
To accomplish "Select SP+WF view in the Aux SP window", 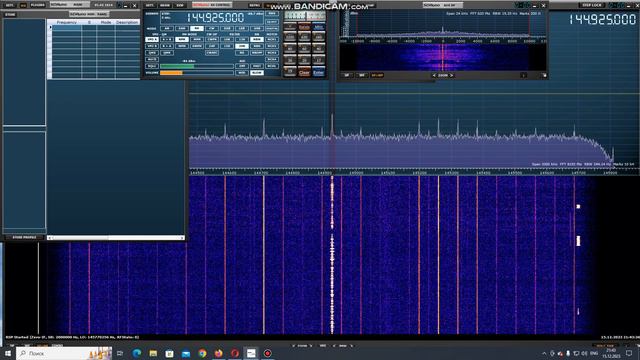I will pos(377,75).
